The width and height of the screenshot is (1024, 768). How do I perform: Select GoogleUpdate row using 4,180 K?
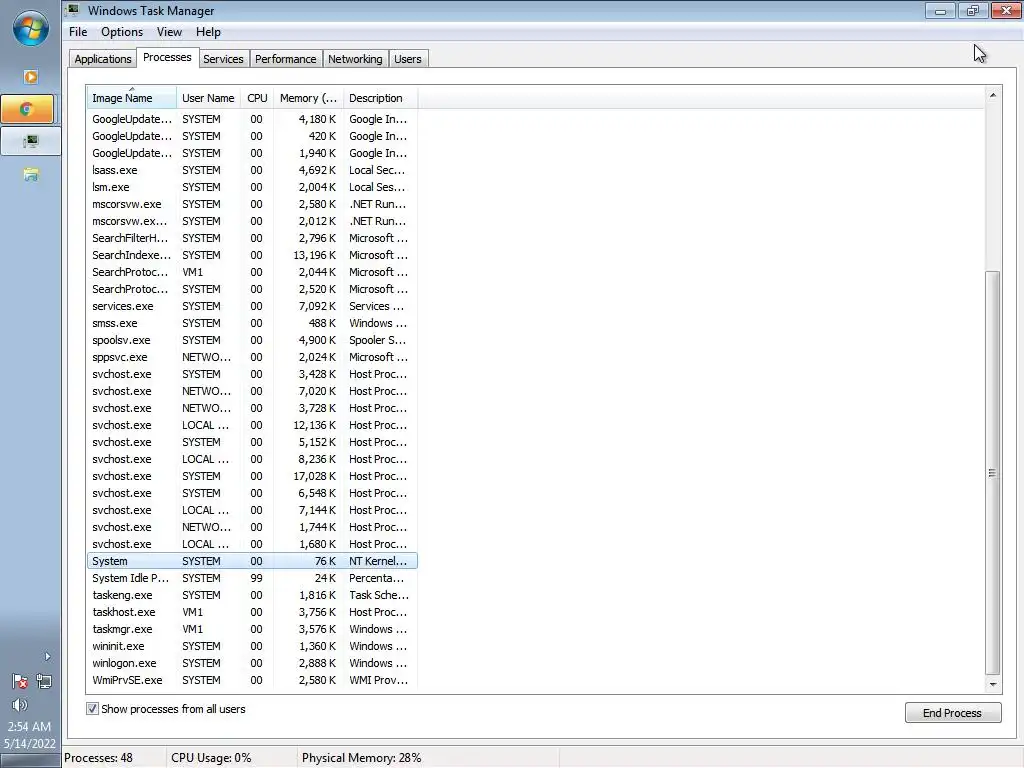252,119
